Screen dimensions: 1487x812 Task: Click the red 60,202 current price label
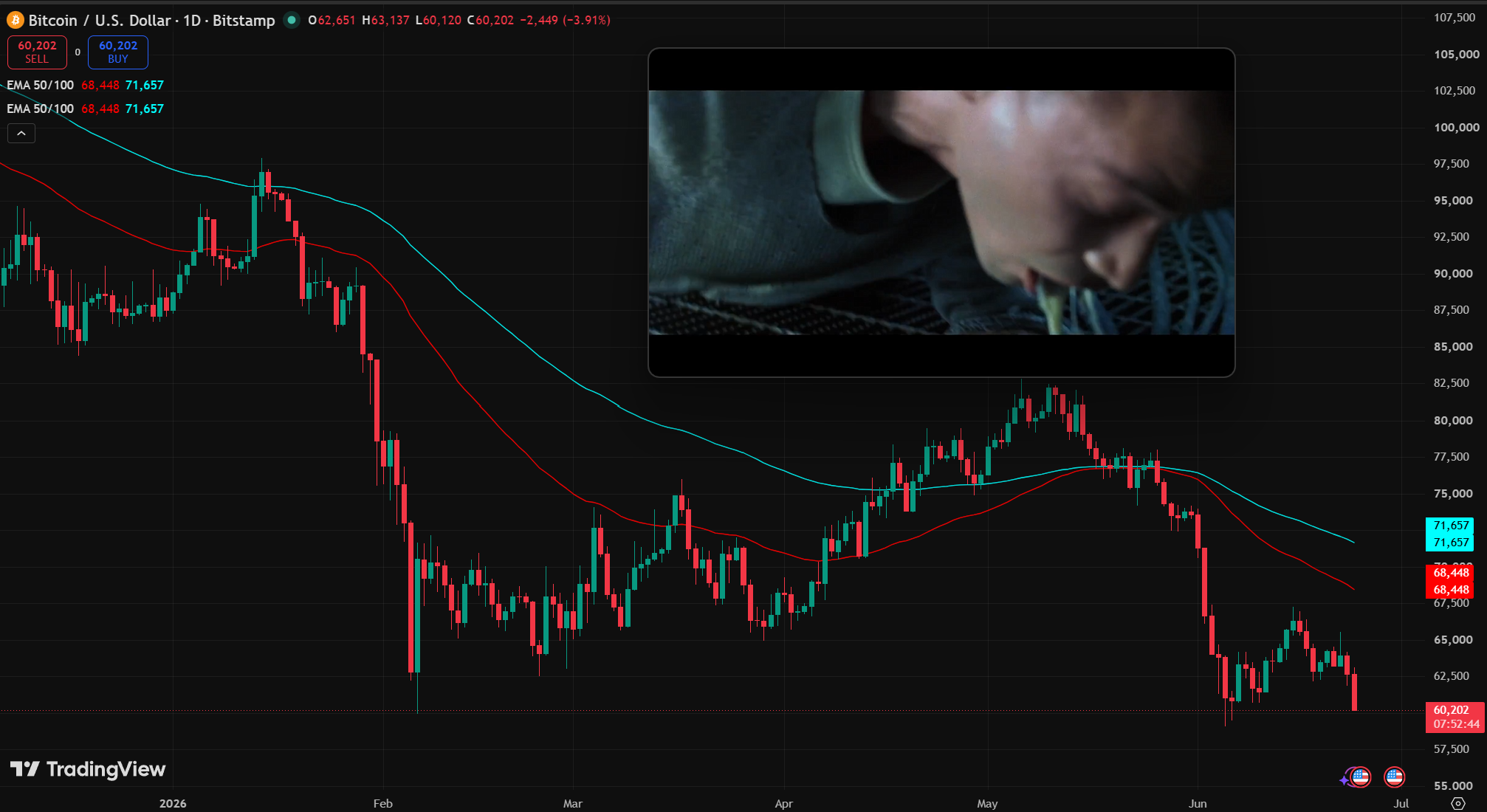click(x=1451, y=710)
